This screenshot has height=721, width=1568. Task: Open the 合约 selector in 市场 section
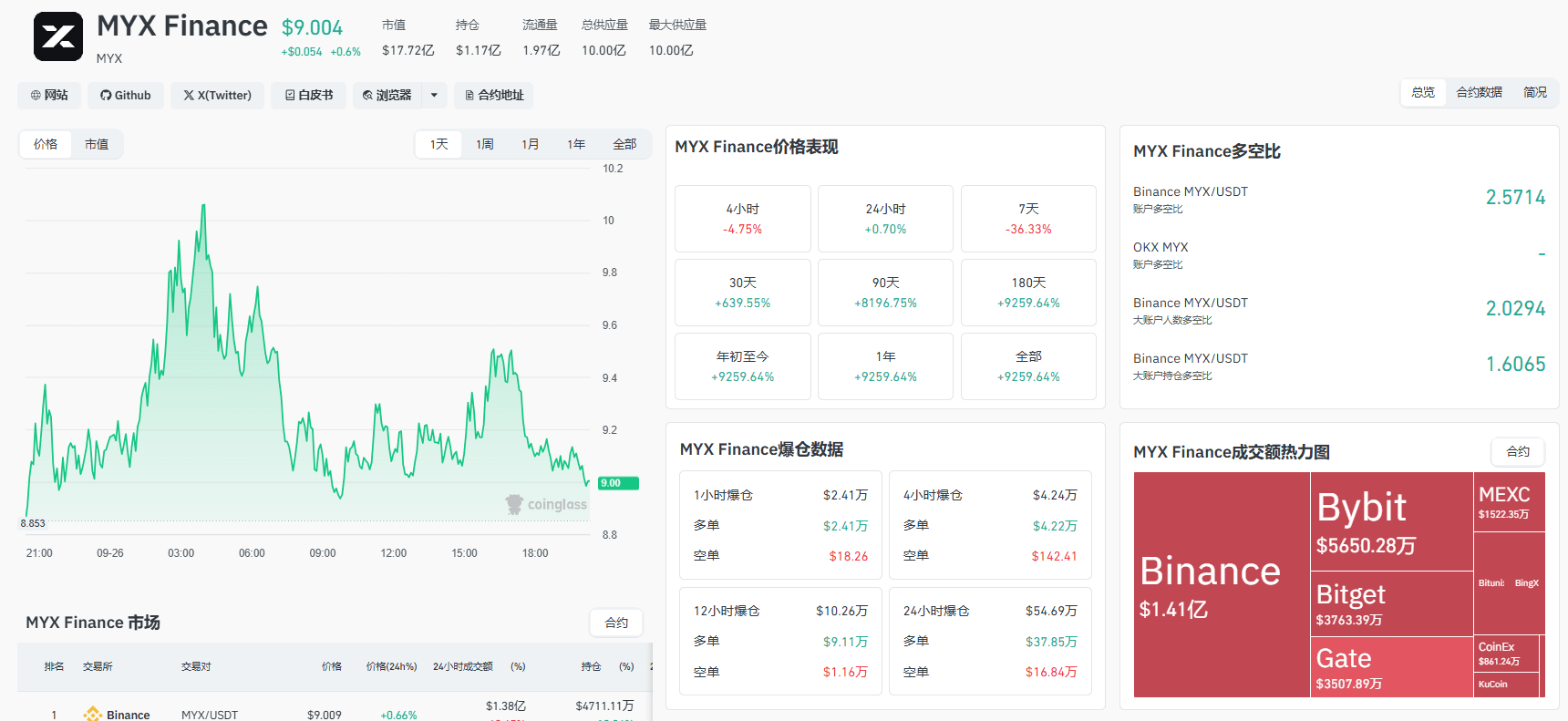pyautogui.click(x=616, y=623)
